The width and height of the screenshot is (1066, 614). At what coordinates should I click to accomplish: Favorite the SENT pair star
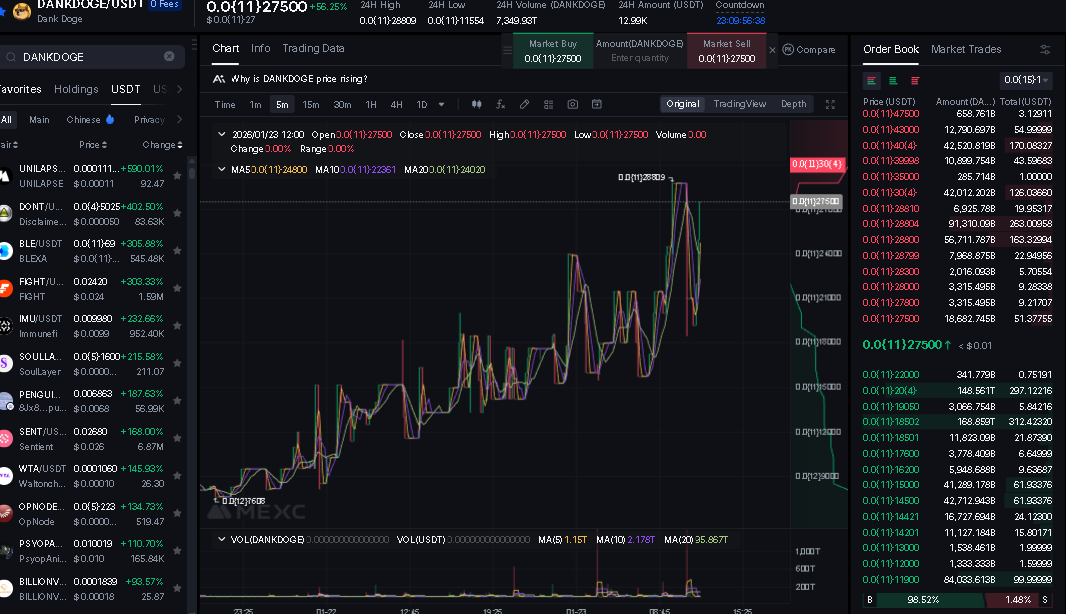click(177, 439)
